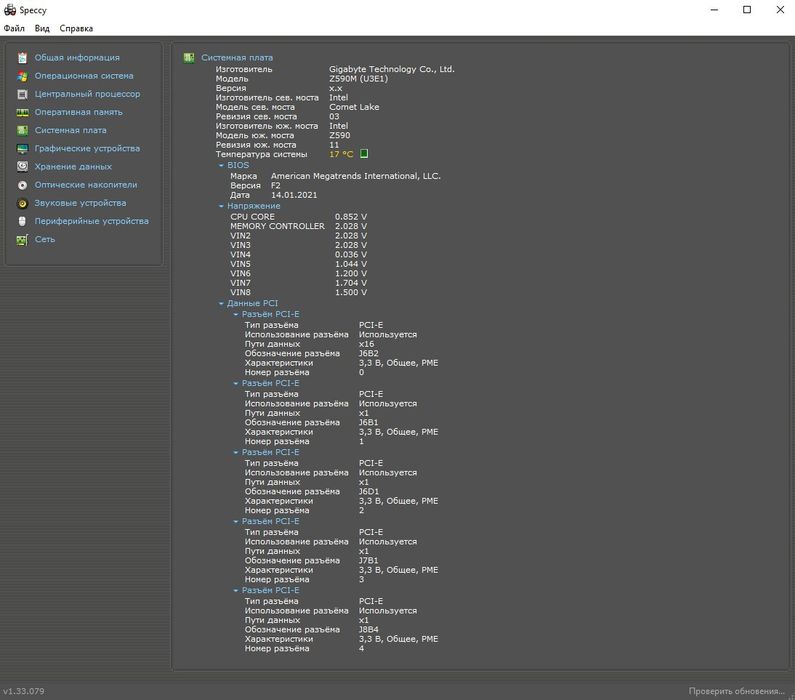
Task: Click the Периферийные устройства mouse icon
Action: (22, 222)
